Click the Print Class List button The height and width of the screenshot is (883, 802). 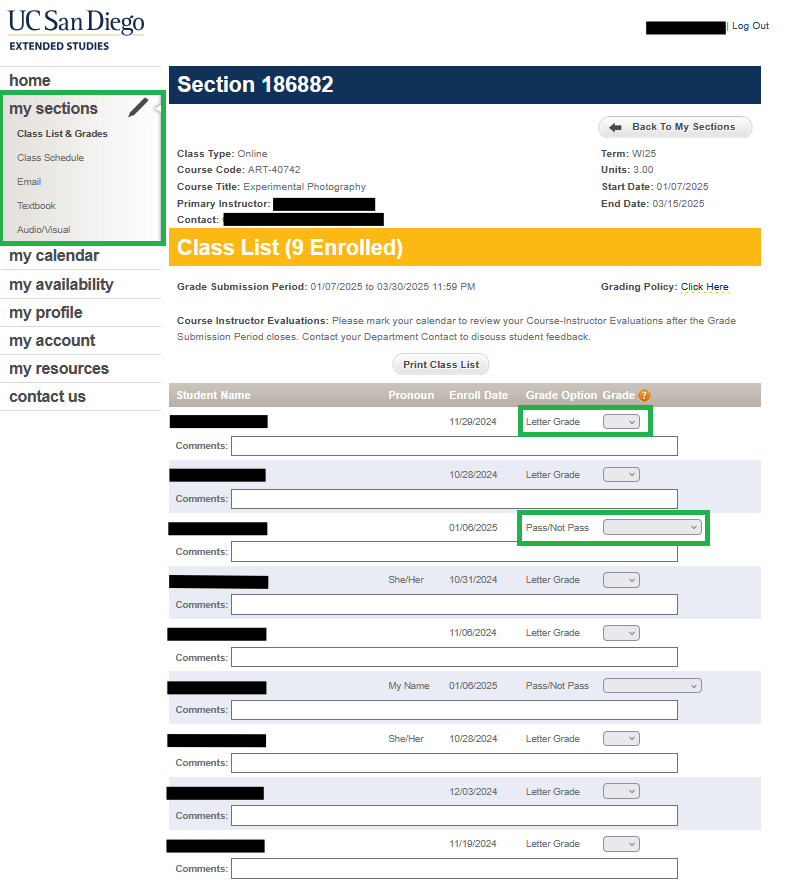pyautogui.click(x=441, y=364)
